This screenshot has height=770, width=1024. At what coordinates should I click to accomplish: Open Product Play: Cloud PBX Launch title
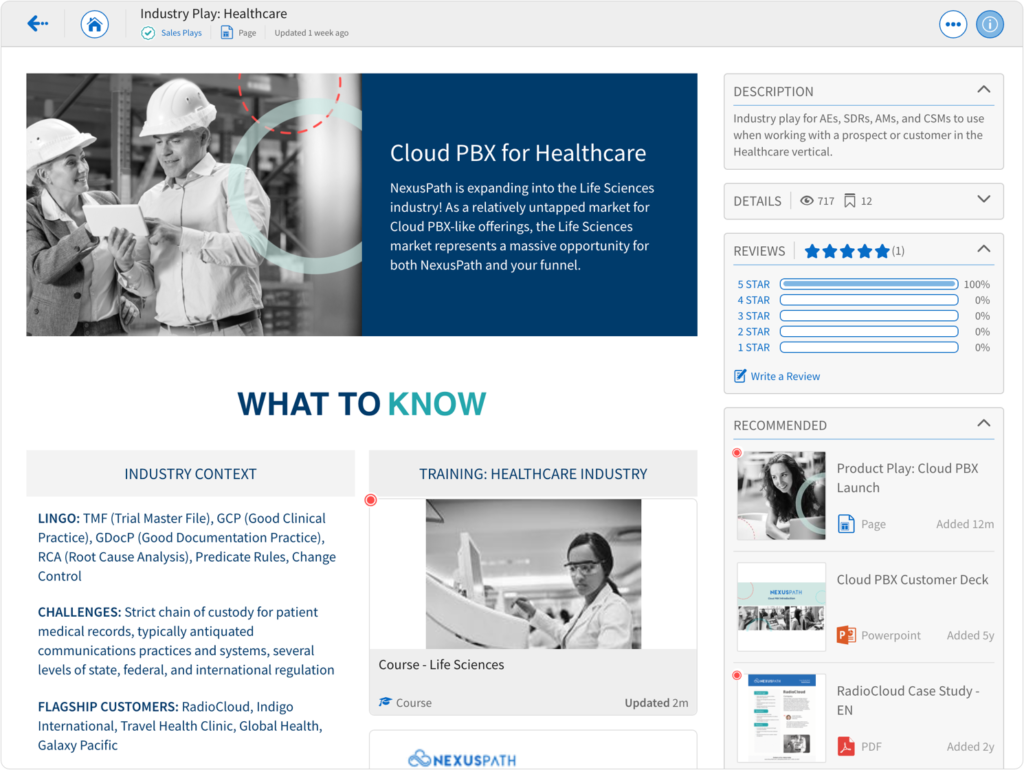[x=907, y=478]
